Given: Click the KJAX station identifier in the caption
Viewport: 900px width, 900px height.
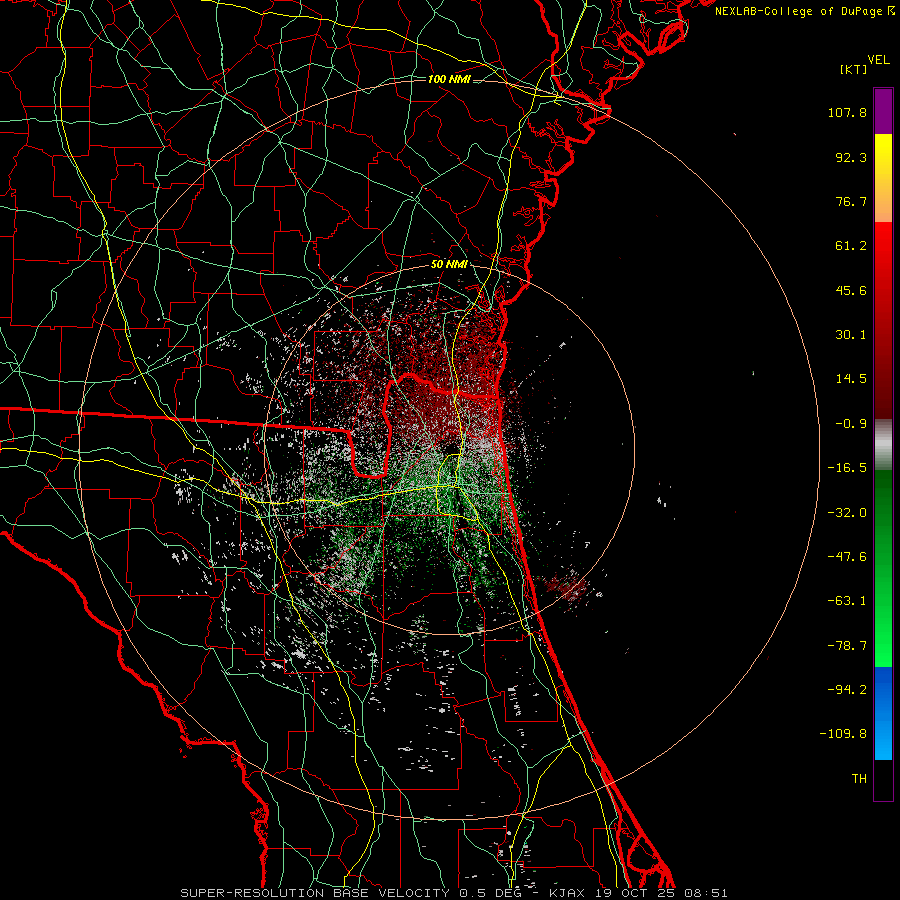Looking at the screenshot, I should [x=567, y=893].
